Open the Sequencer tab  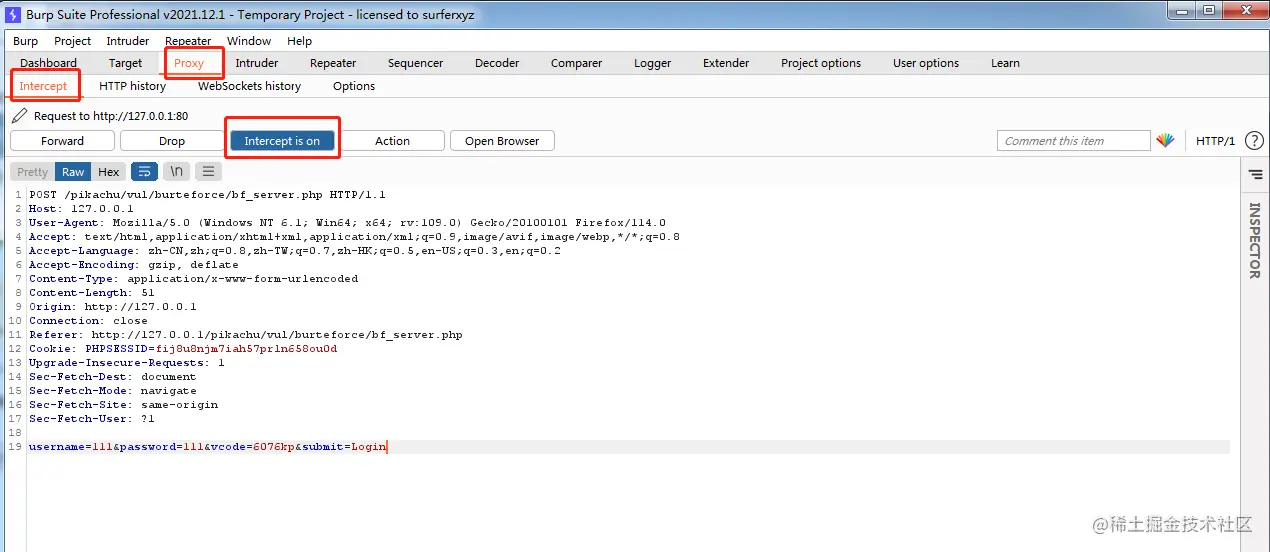tap(416, 63)
